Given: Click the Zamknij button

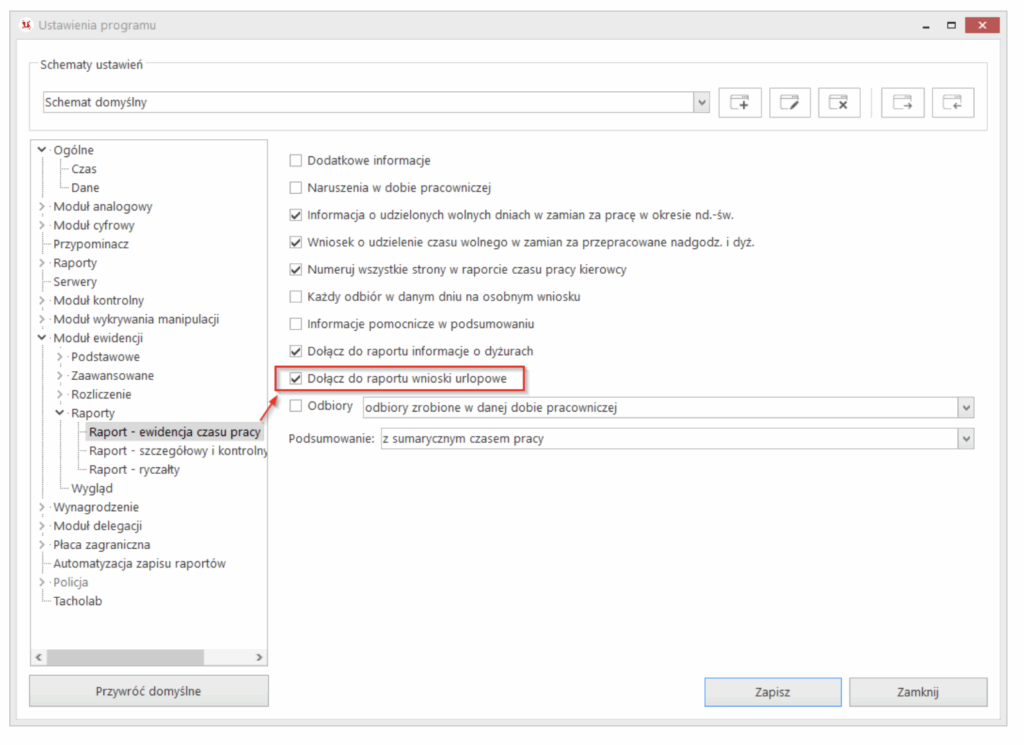Looking at the screenshot, I should click(x=917, y=691).
